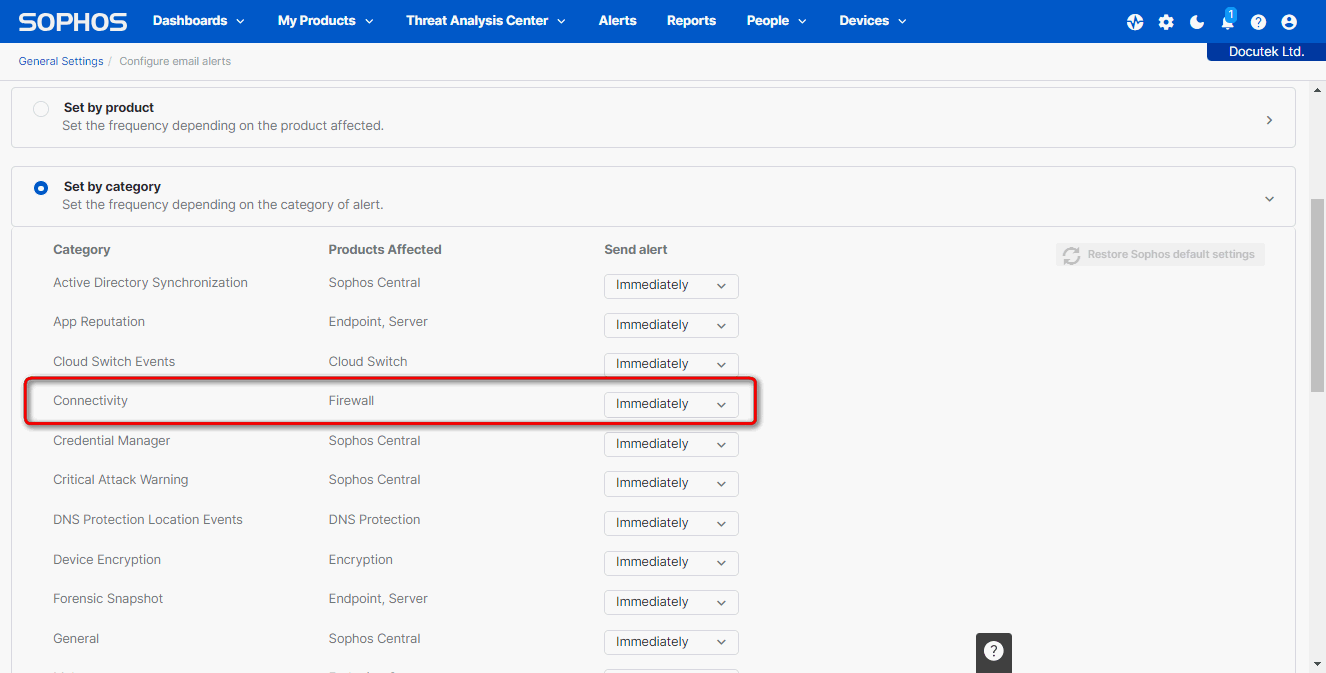Click the Credential Manager category text
Screen dimensions: 1326x673
[x=112, y=441]
